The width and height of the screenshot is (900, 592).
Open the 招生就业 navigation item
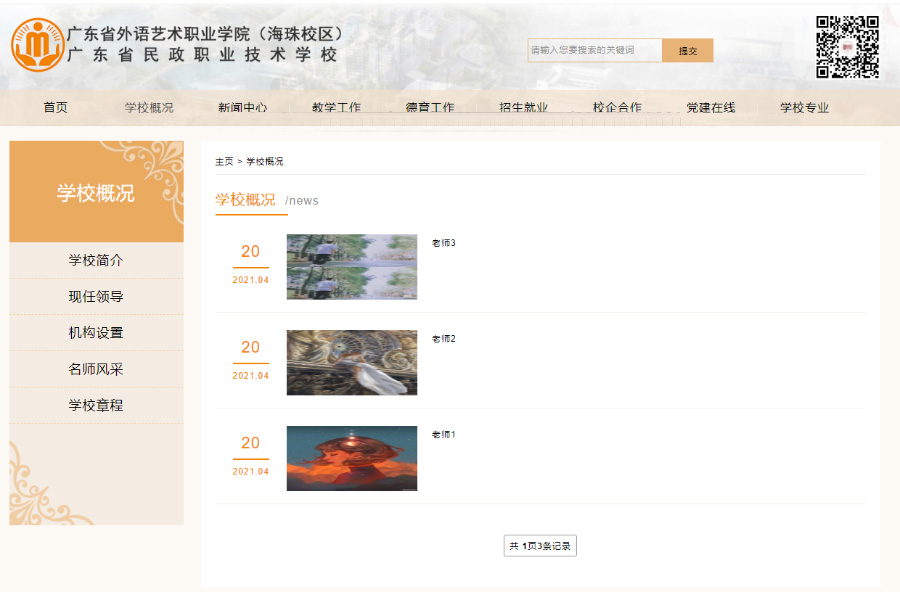(x=523, y=108)
